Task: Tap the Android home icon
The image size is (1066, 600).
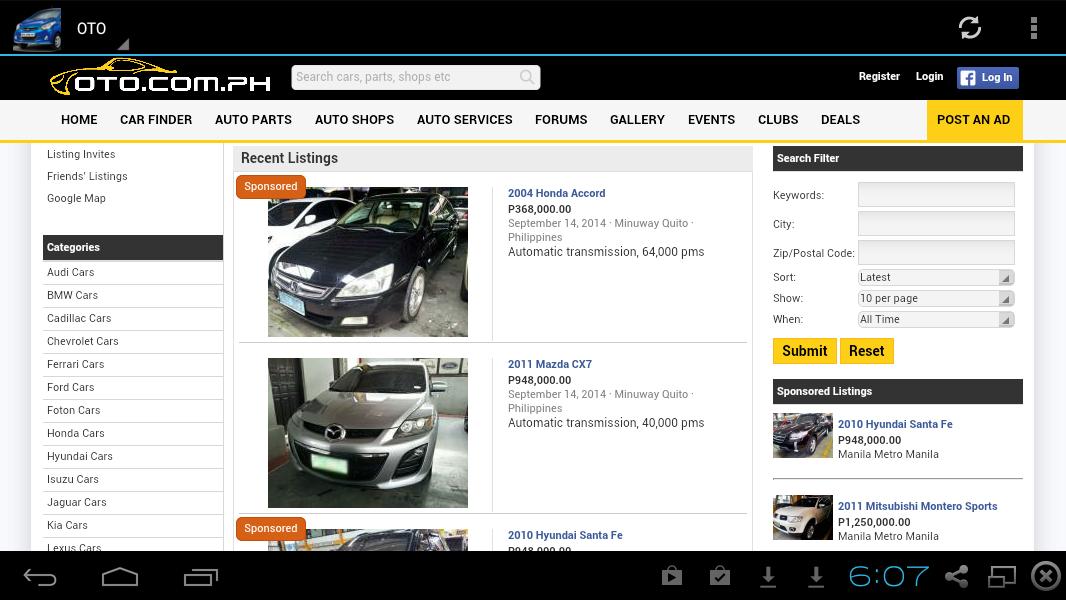Action: [120, 577]
